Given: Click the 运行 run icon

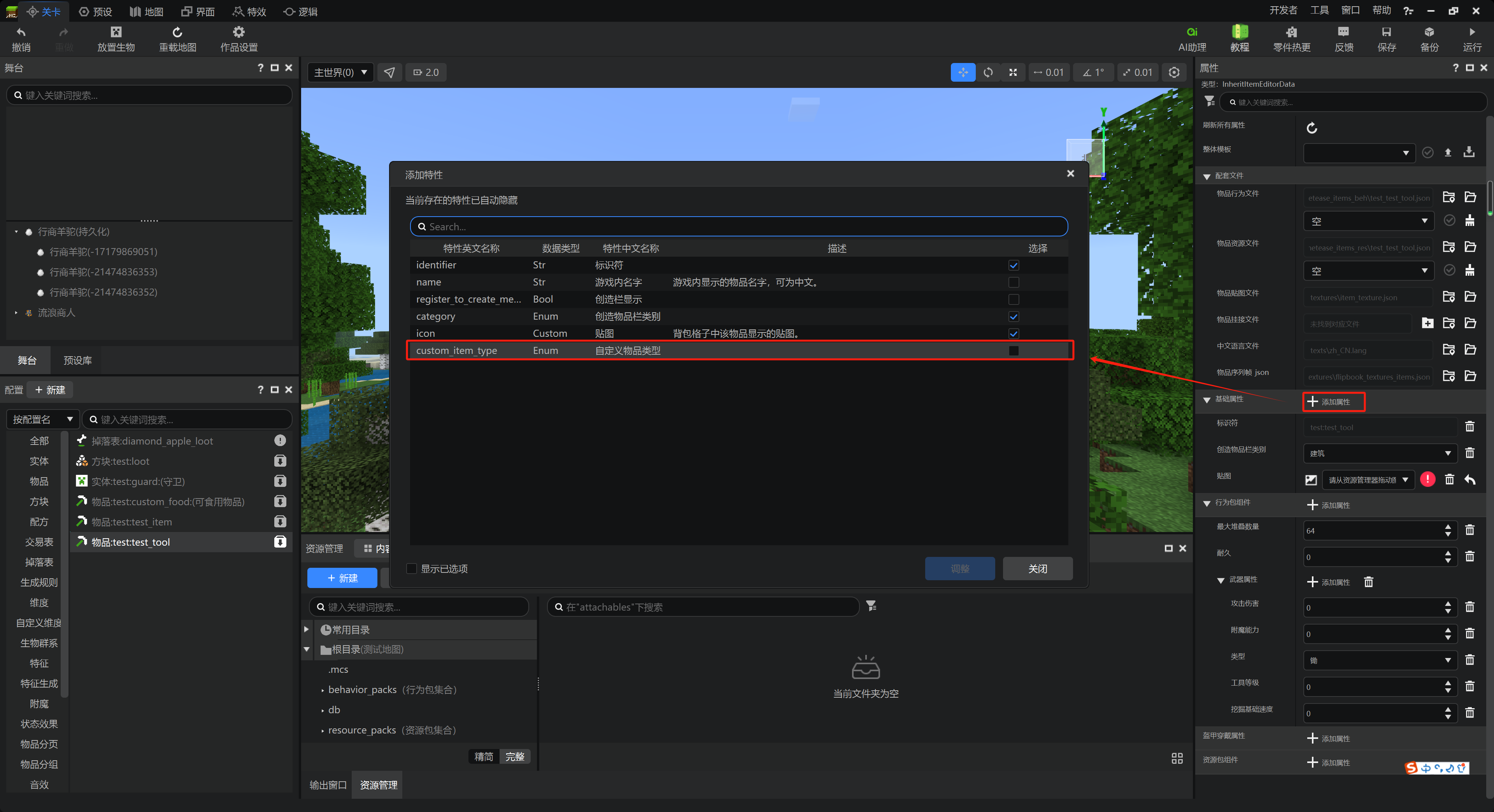Looking at the screenshot, I should 1472,32.
